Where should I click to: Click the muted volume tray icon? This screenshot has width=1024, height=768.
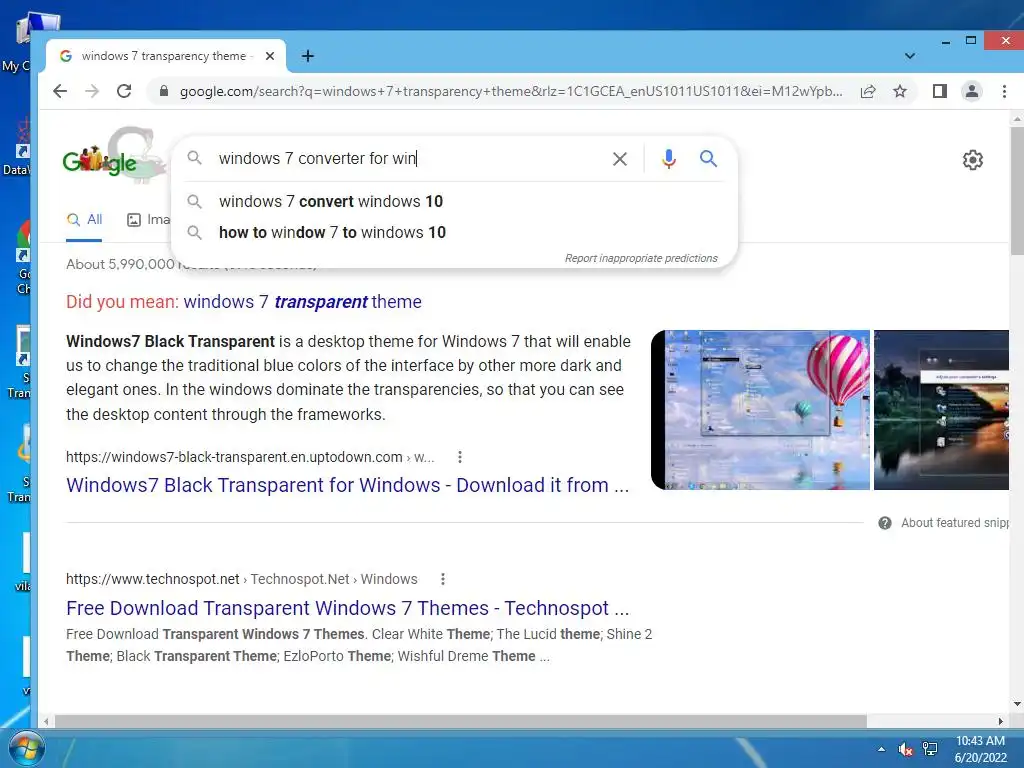pyautogui.click(x=905, y=749)
